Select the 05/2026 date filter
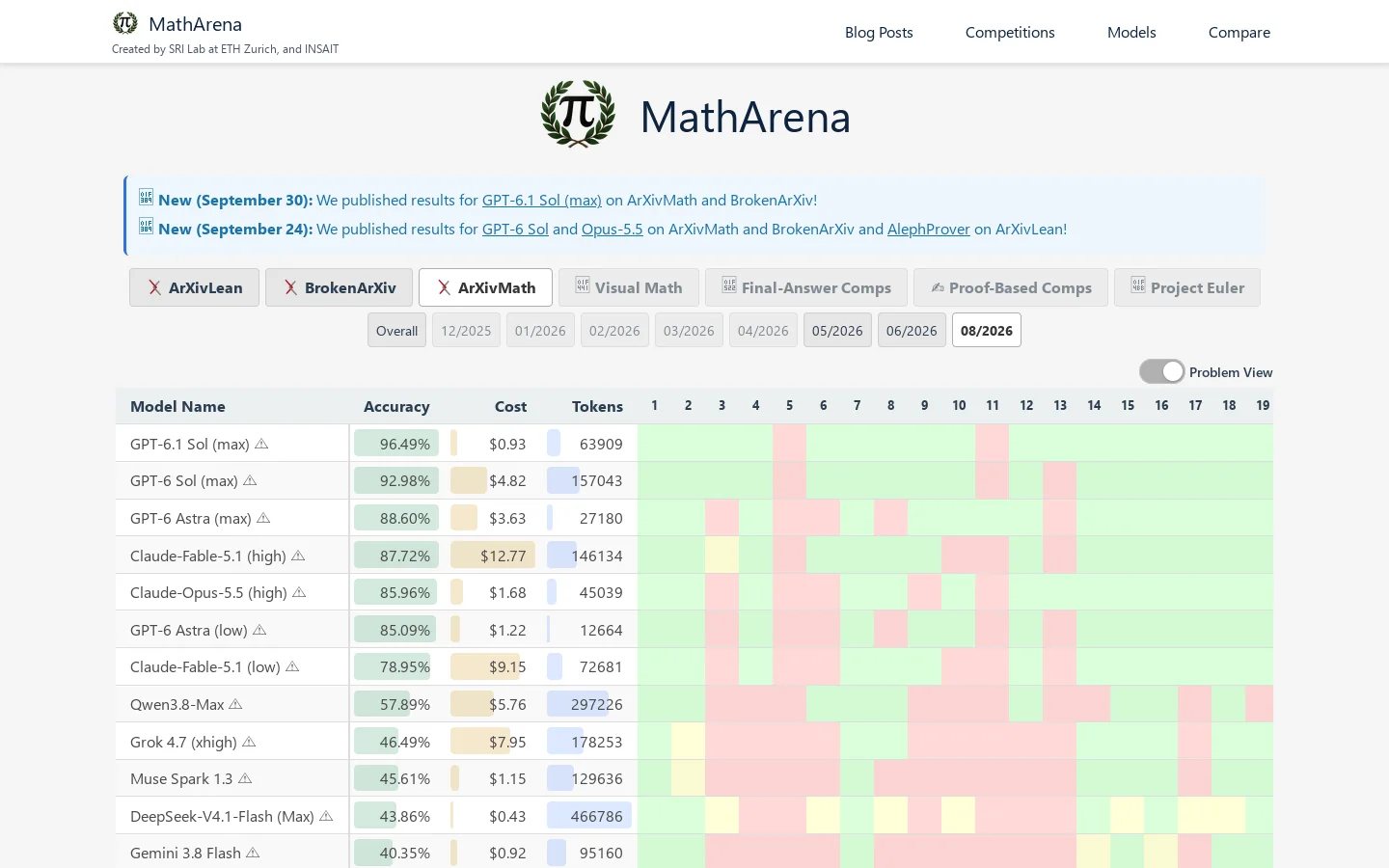This screenshot has height=868, width=1389. click(x=837, y=331)
